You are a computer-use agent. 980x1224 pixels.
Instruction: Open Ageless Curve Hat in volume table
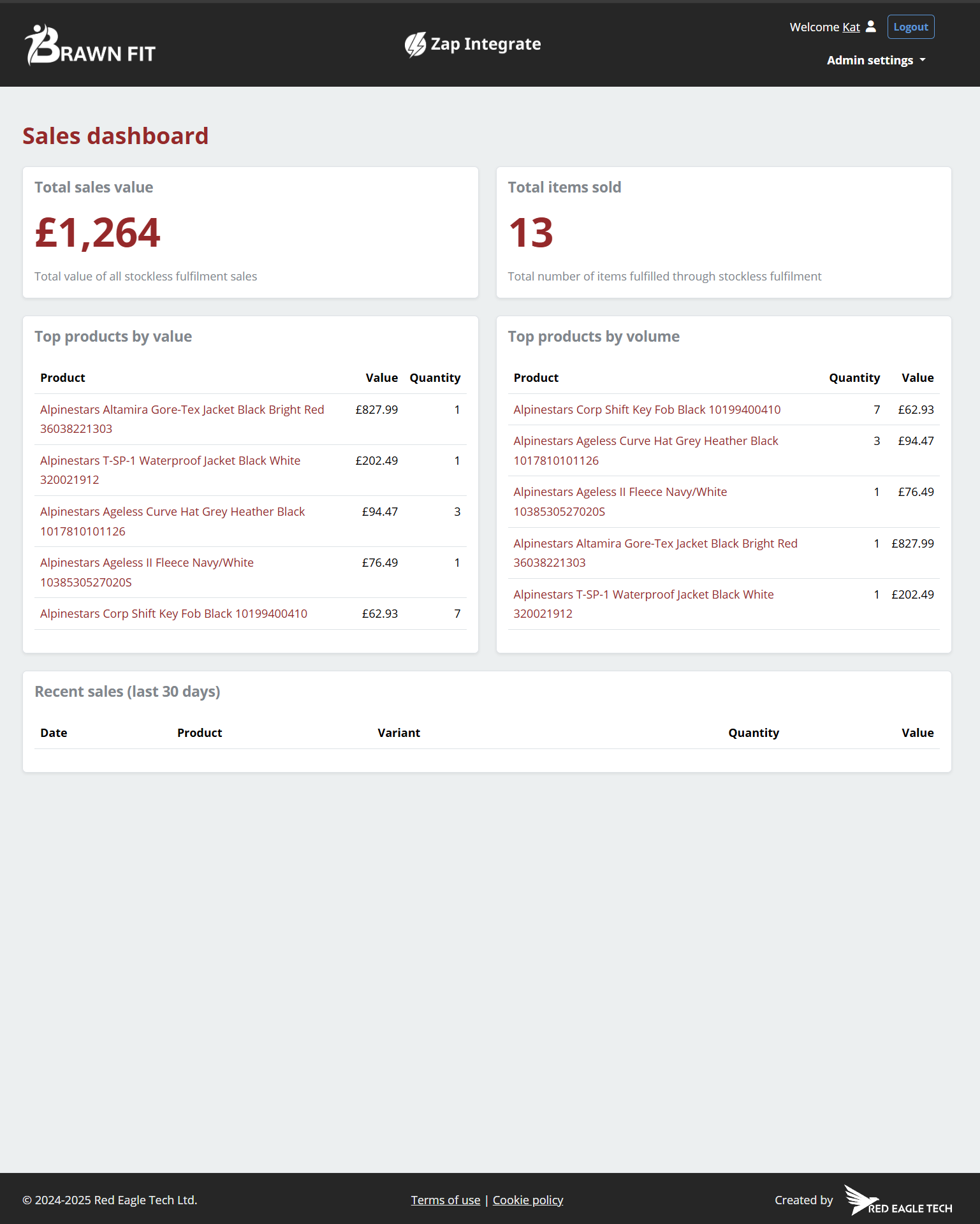[x=645, y=441]
